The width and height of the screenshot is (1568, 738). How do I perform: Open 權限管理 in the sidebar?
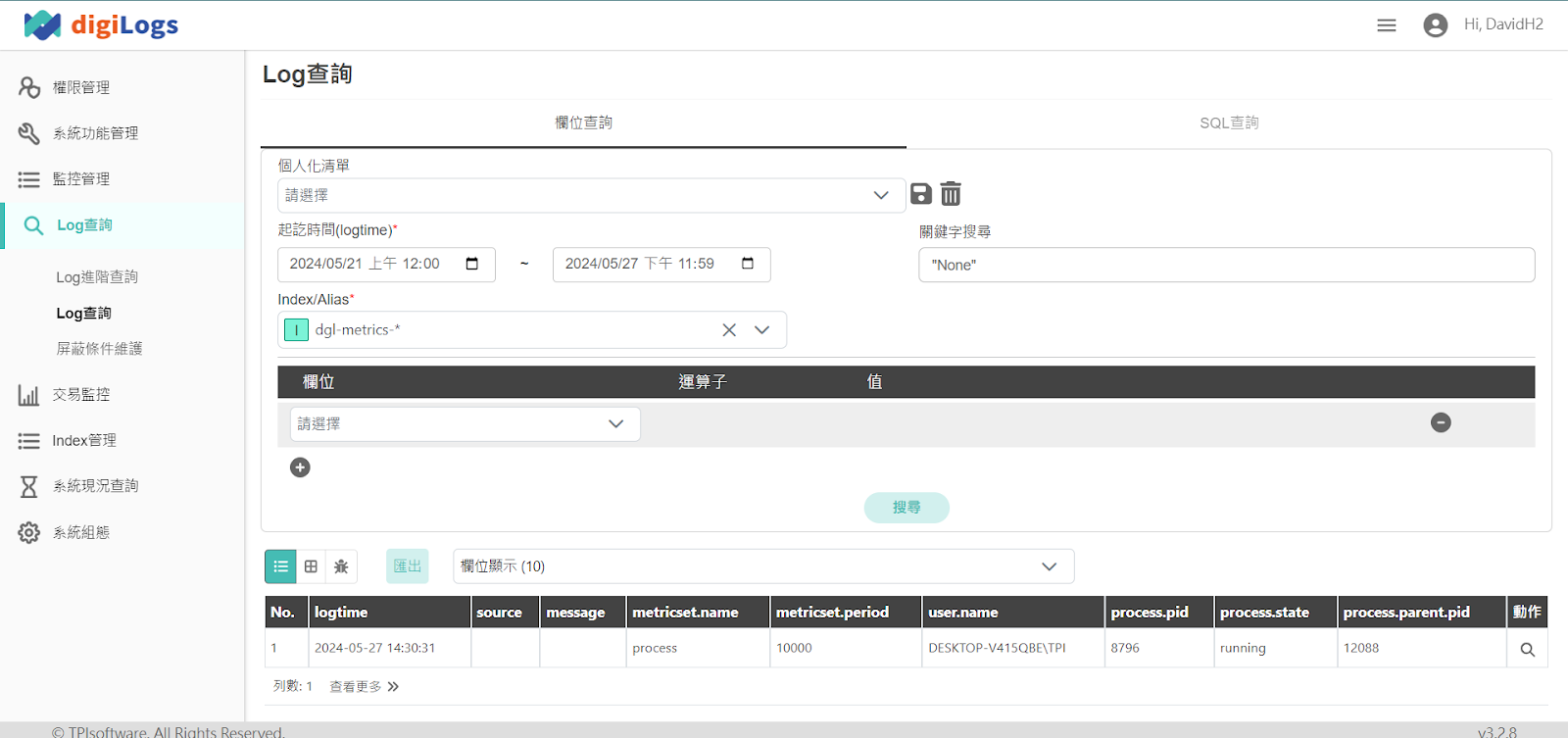pyautogui.click(x=81, y=87)
